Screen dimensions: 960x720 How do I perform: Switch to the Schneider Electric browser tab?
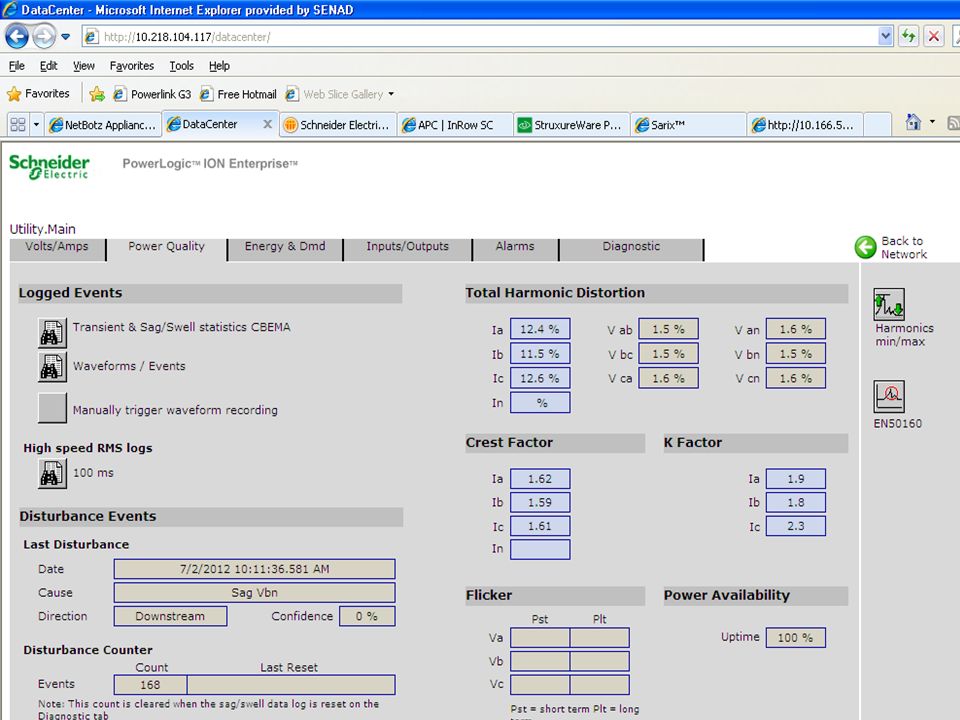[x=338, y=125]
